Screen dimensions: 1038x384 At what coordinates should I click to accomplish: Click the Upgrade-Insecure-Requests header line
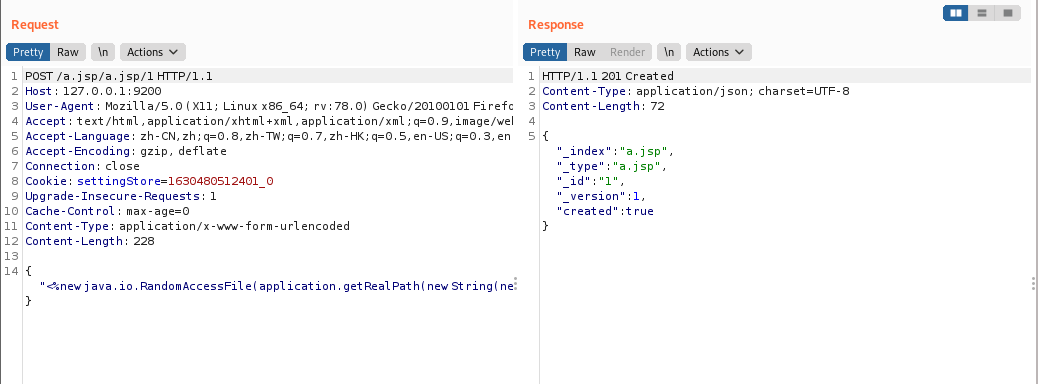pos(120,196)
